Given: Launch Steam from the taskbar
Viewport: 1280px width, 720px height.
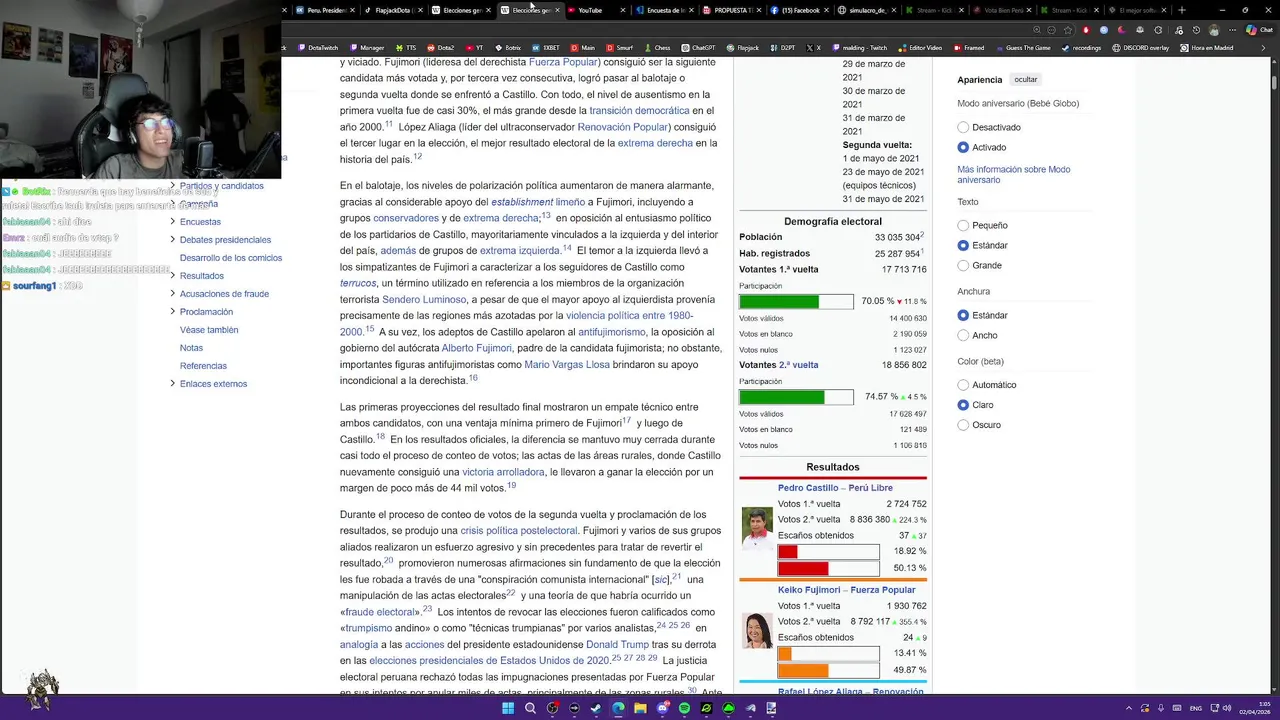Looking at the screenshot, I should 596,708.
